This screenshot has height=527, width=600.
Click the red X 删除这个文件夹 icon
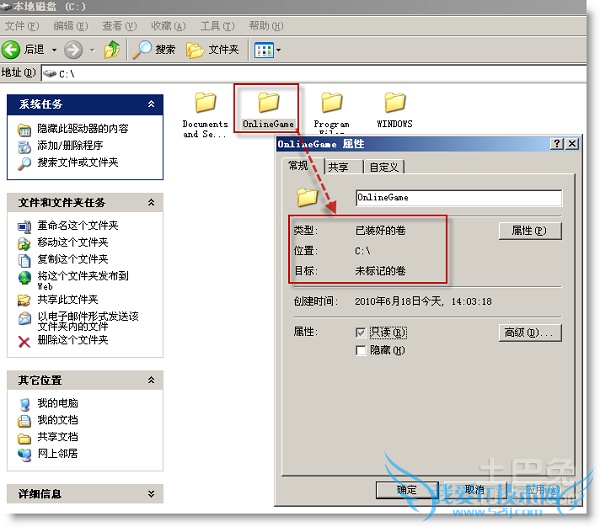(x=24, y=341)
